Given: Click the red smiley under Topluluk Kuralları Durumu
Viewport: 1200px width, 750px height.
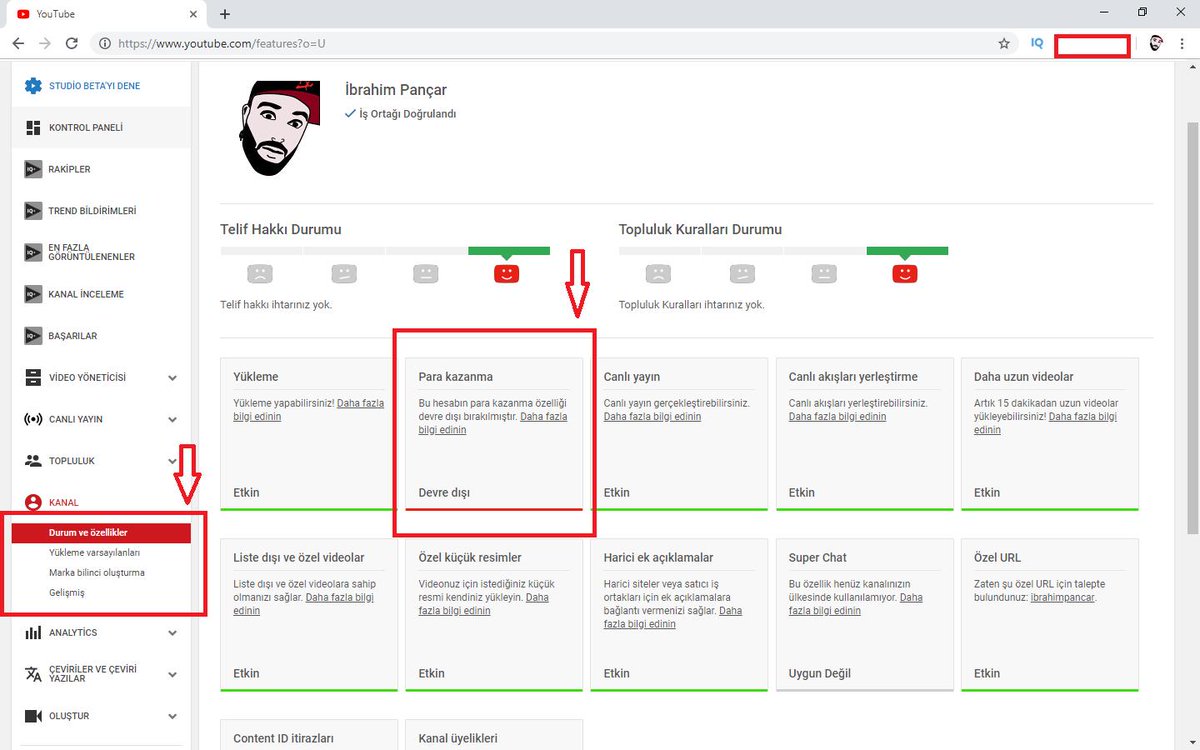Looking at the screenshot, I should pyautogui.click(x=905, y=273).
